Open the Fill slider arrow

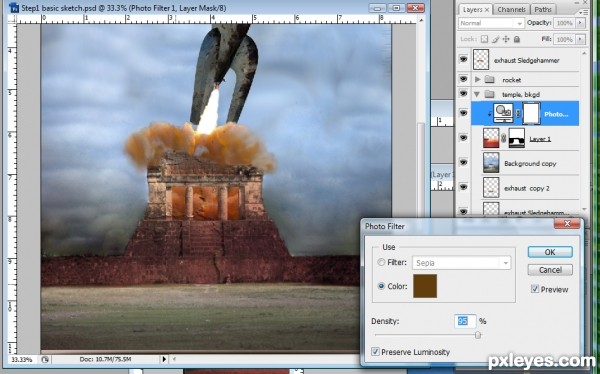click(x=580, y=39)
